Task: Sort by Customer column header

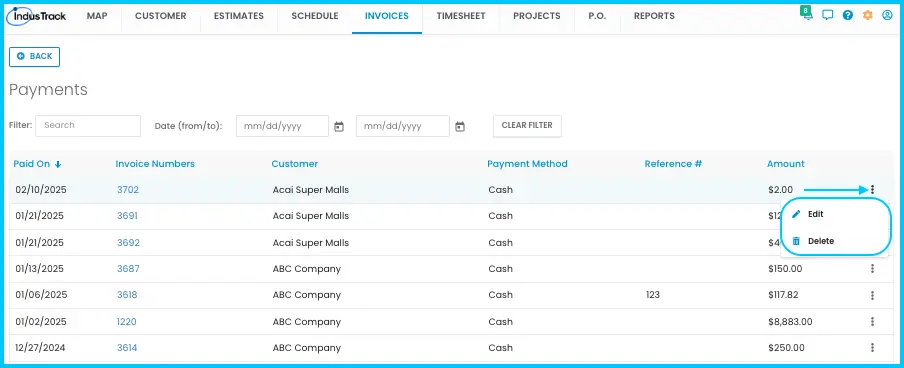Action: 295,164
